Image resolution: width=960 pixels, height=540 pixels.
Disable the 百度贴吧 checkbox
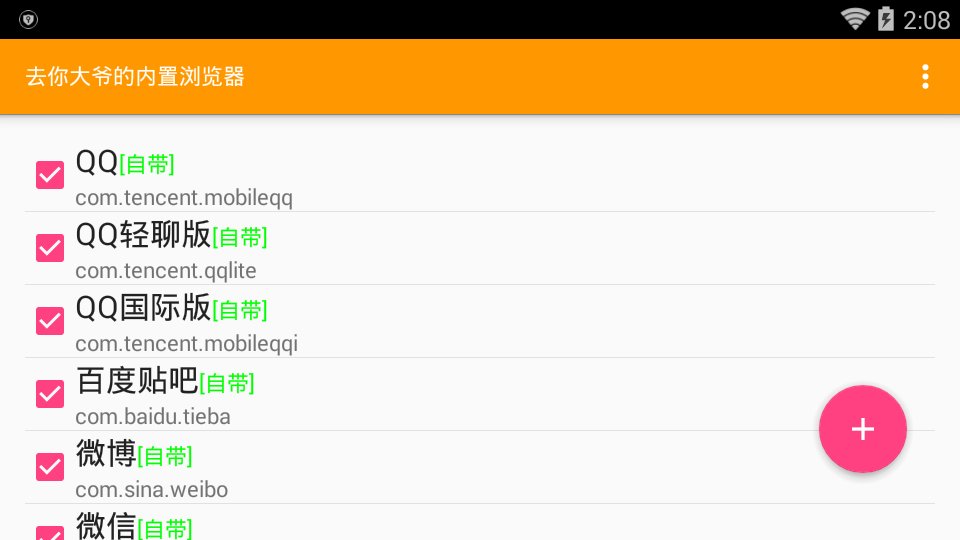point(50,394)
